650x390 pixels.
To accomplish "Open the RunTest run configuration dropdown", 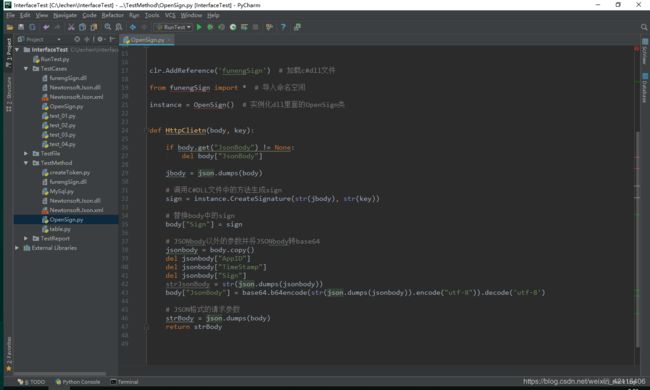I will (174, 27).
